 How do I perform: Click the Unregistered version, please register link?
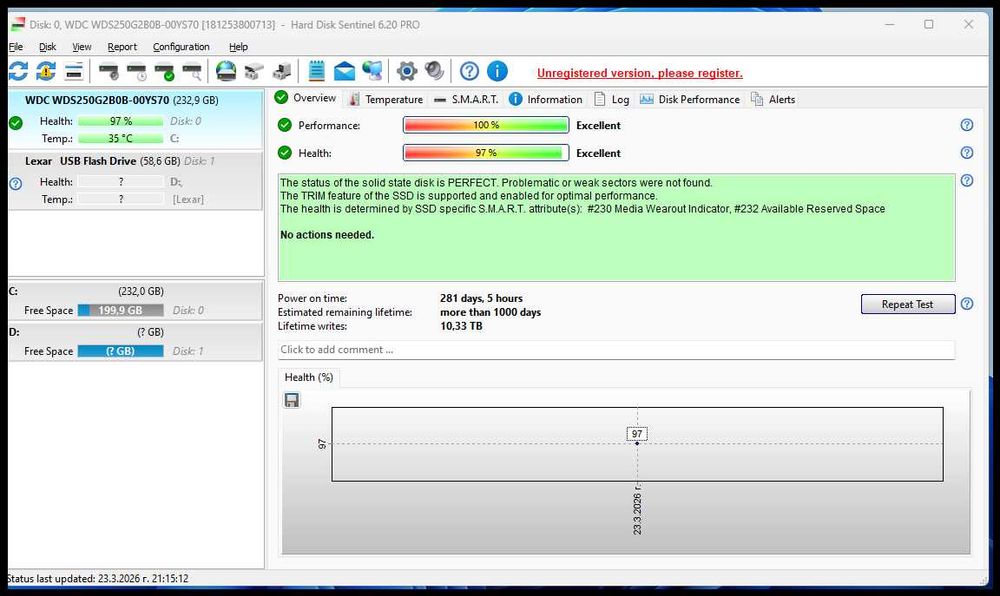click(640, 73)
